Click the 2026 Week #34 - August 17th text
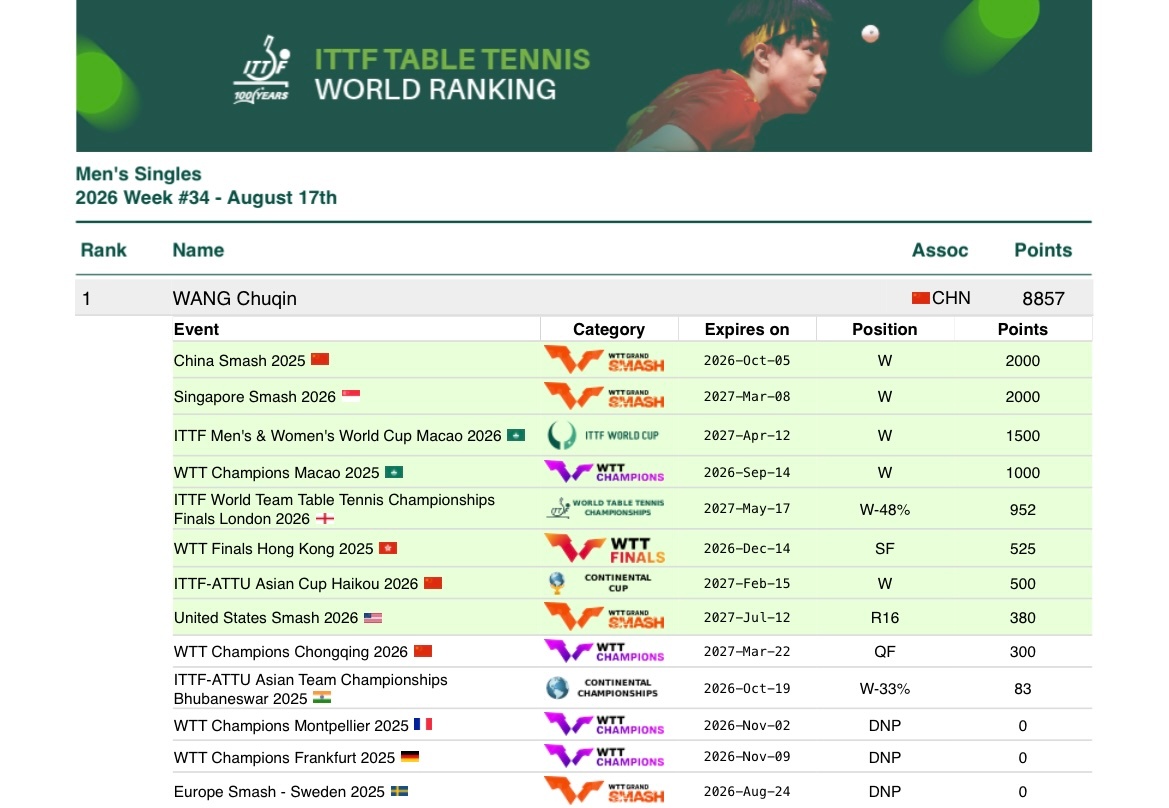This screenshot has height=808, width=1169. (x=206, y=198)
